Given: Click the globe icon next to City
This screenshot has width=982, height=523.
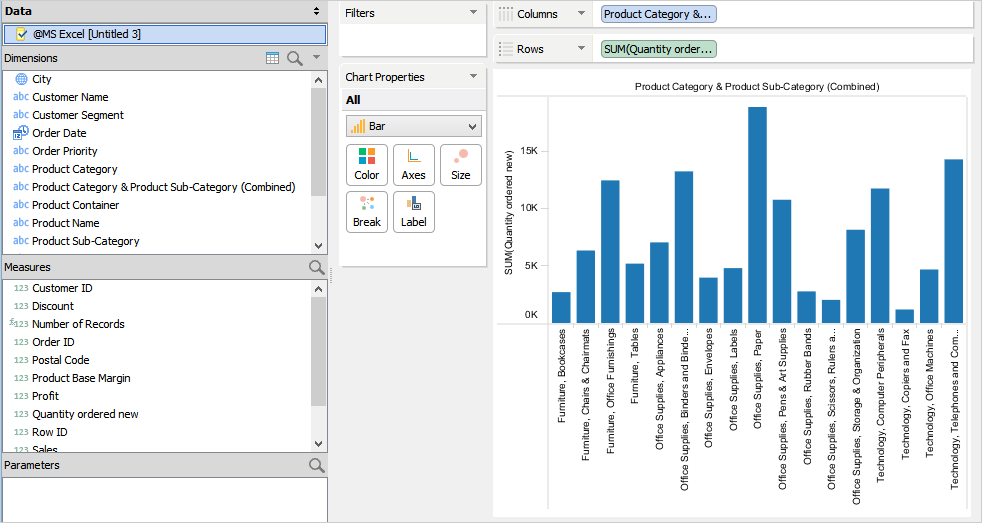Looking at the screenshot, I should click(x=21, y=79).
